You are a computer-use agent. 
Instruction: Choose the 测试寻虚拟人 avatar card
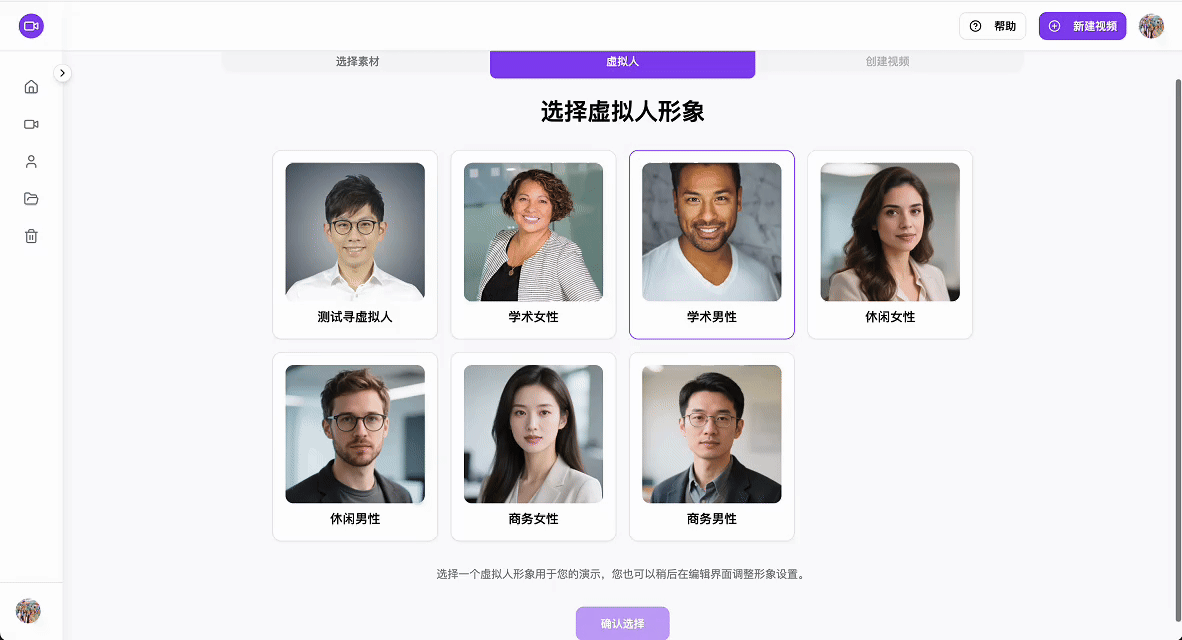pos(355,245)
